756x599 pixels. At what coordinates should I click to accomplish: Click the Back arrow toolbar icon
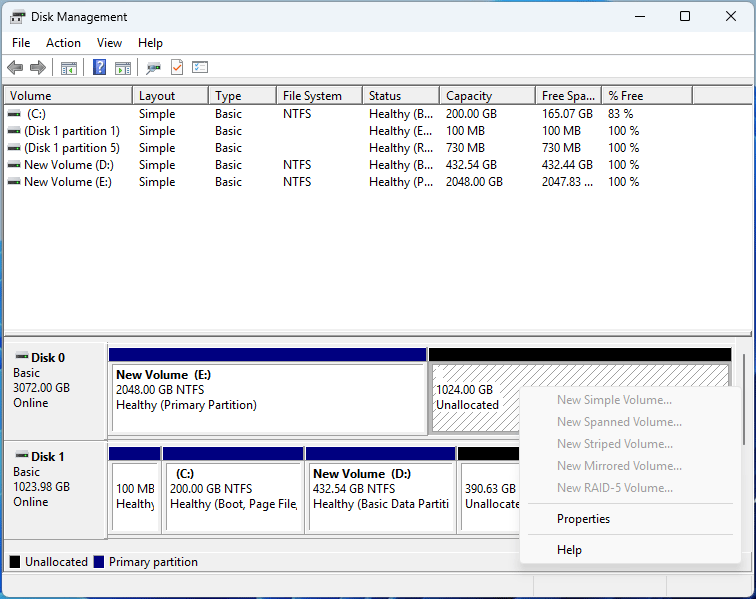[x=15, y=68]
